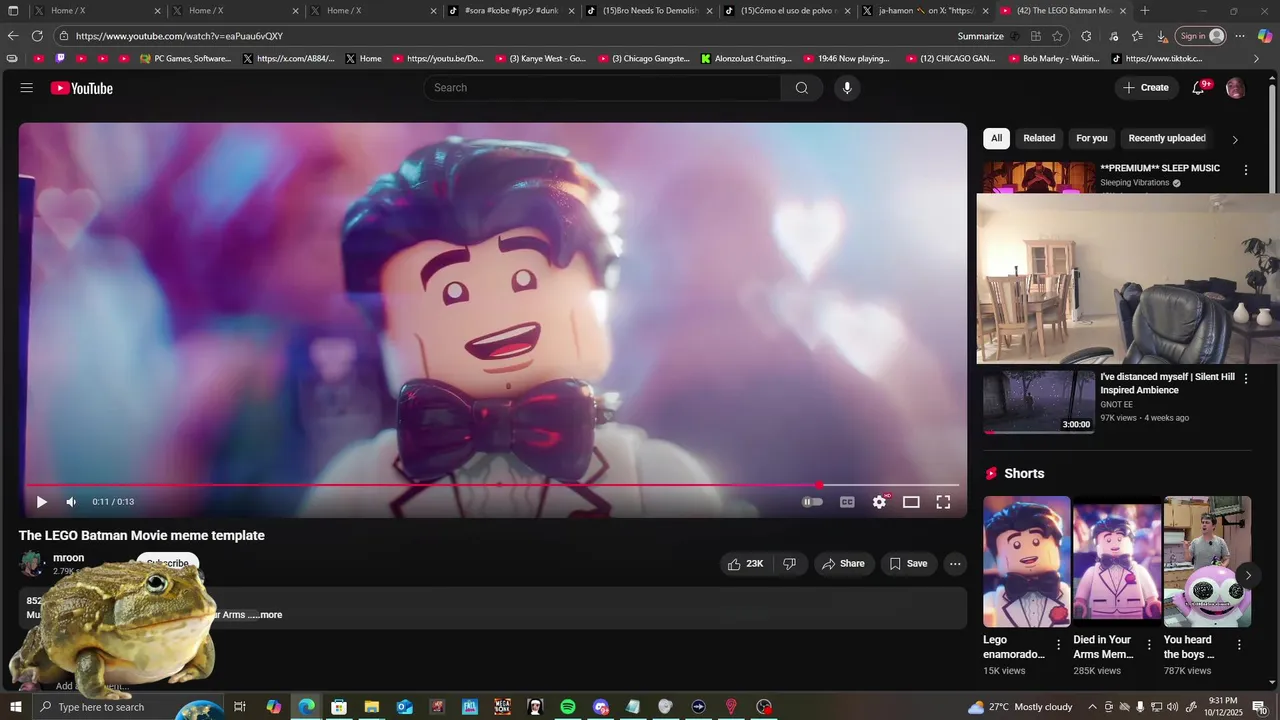1280x720 pixels.
Task: Select the For you filter chip
Action: click(x=1092, y=138)
